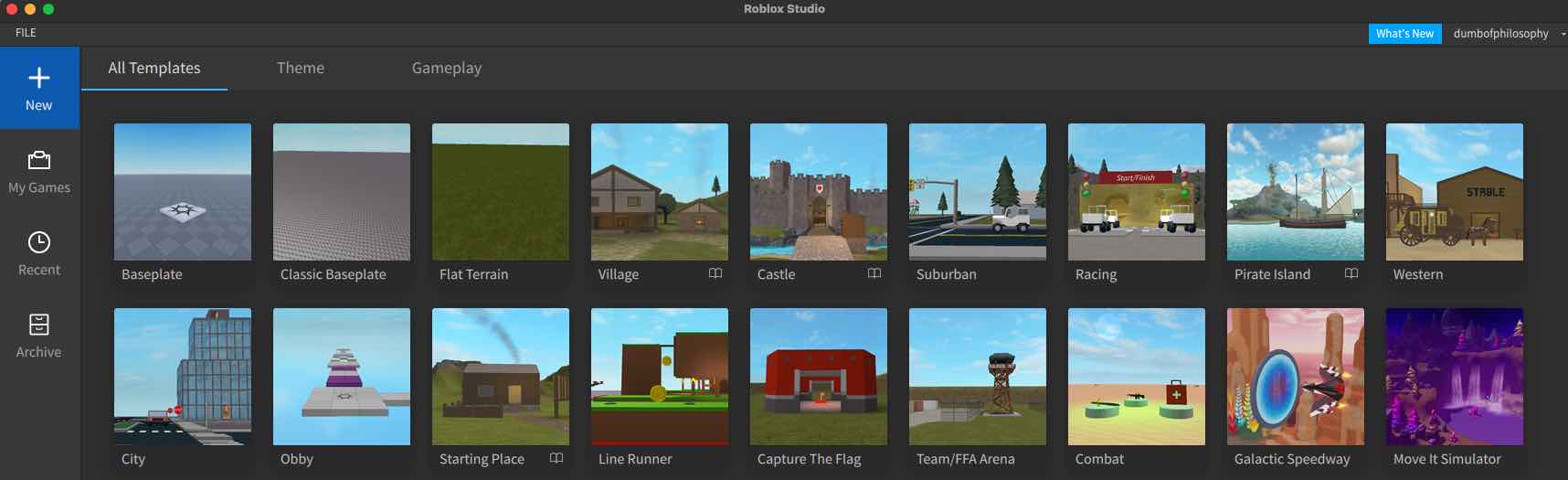Image resolution: width=1568 pixels, height=480 pixels.
Task: Click the Line Runner text label
Action: 635,459
